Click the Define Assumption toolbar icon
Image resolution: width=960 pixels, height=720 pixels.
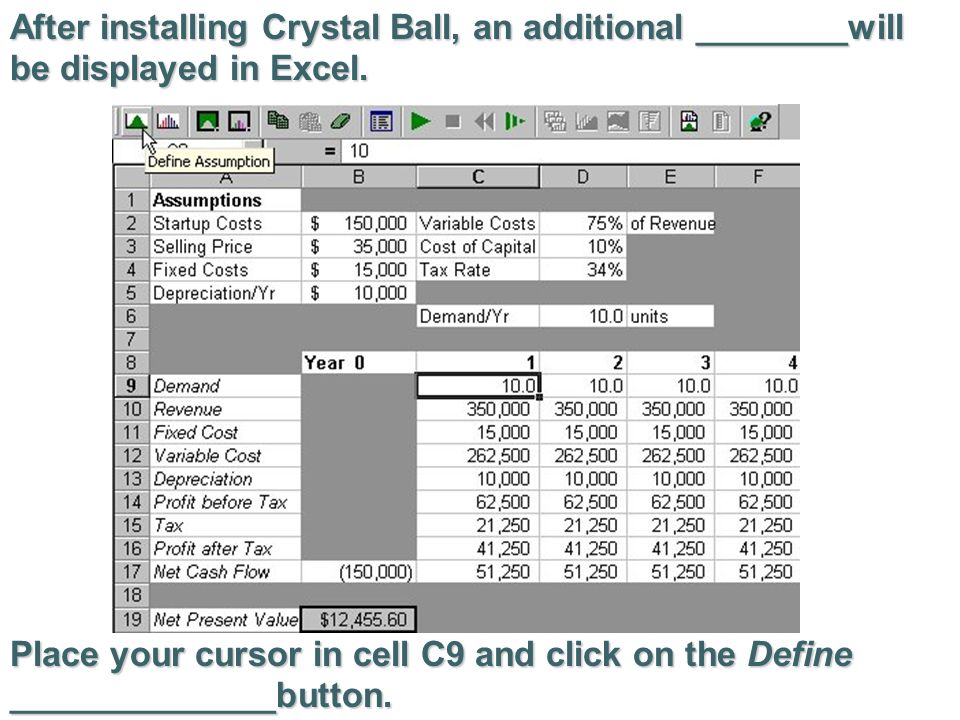[x=136, y=121]
